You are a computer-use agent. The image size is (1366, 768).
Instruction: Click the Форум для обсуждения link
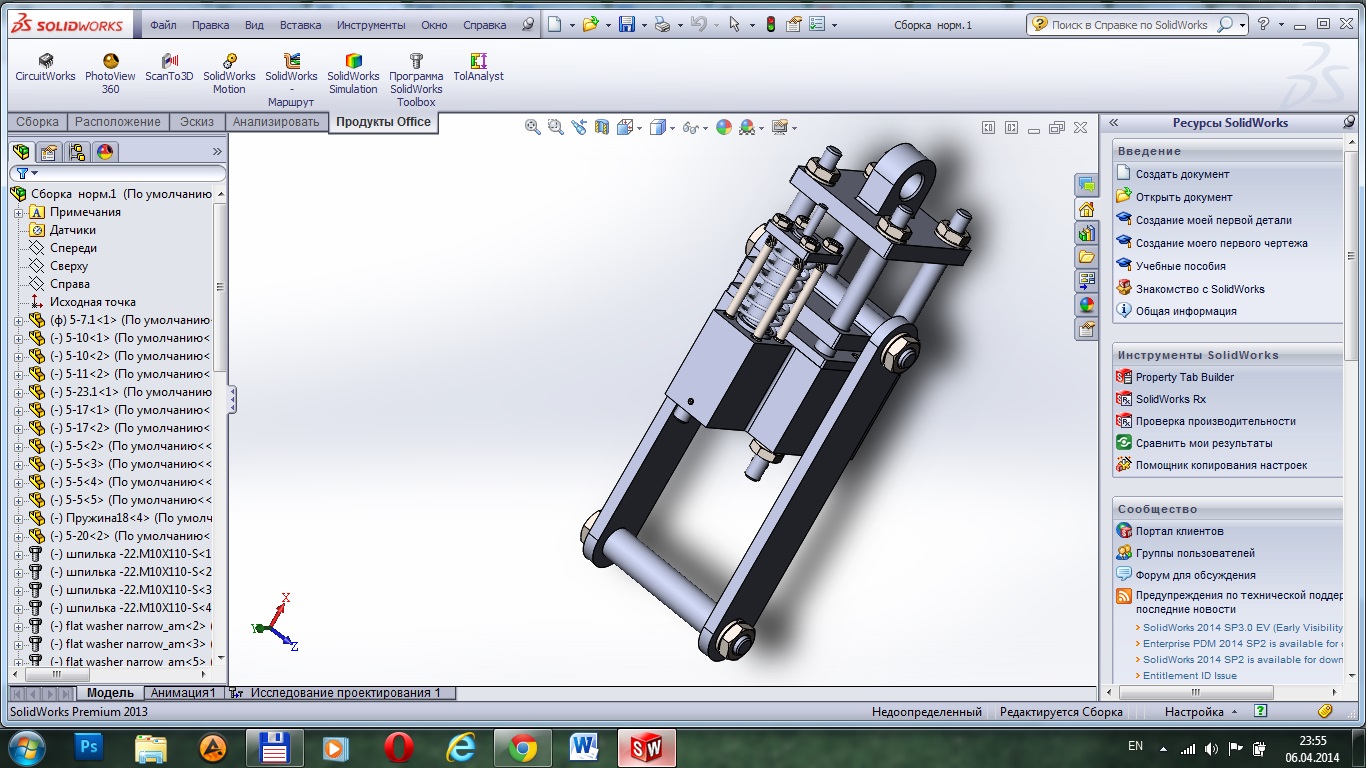click(1195, 575)
